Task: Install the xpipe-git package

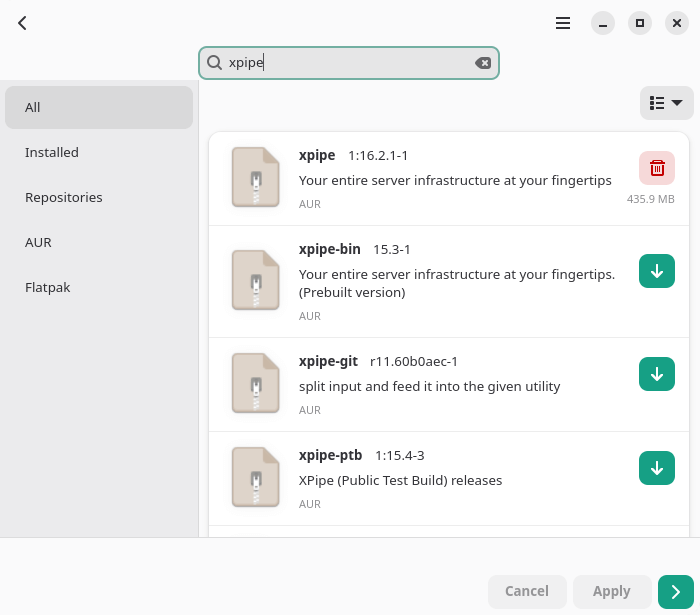Action: pyautogui.click(x=657, y=374)
